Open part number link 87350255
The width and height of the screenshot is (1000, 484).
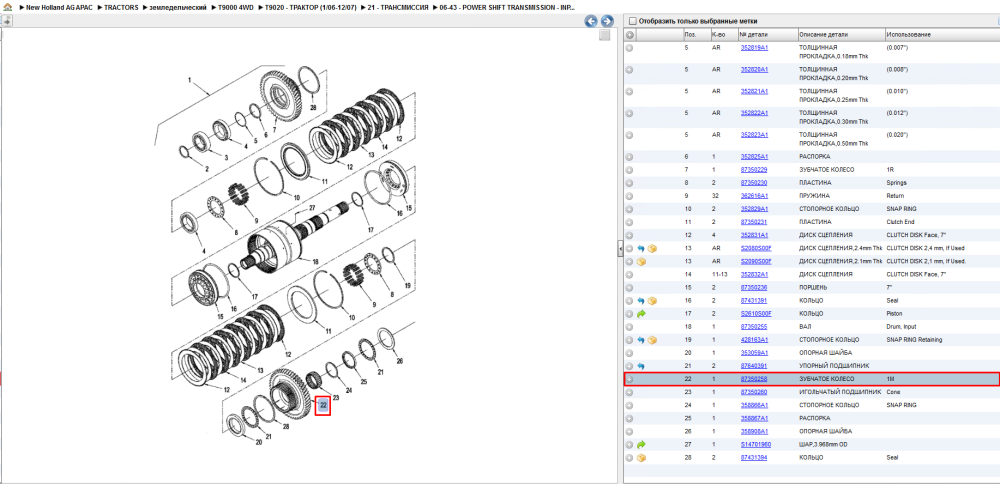click(754, 326)
